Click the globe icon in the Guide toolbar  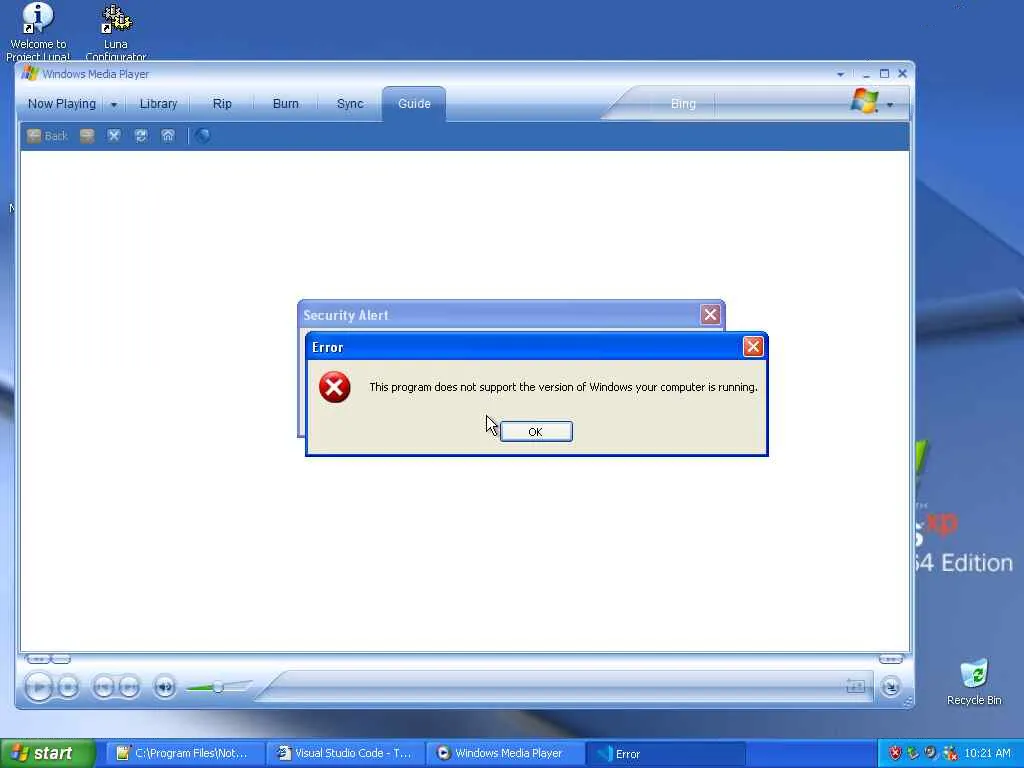(x=203, y=136)
